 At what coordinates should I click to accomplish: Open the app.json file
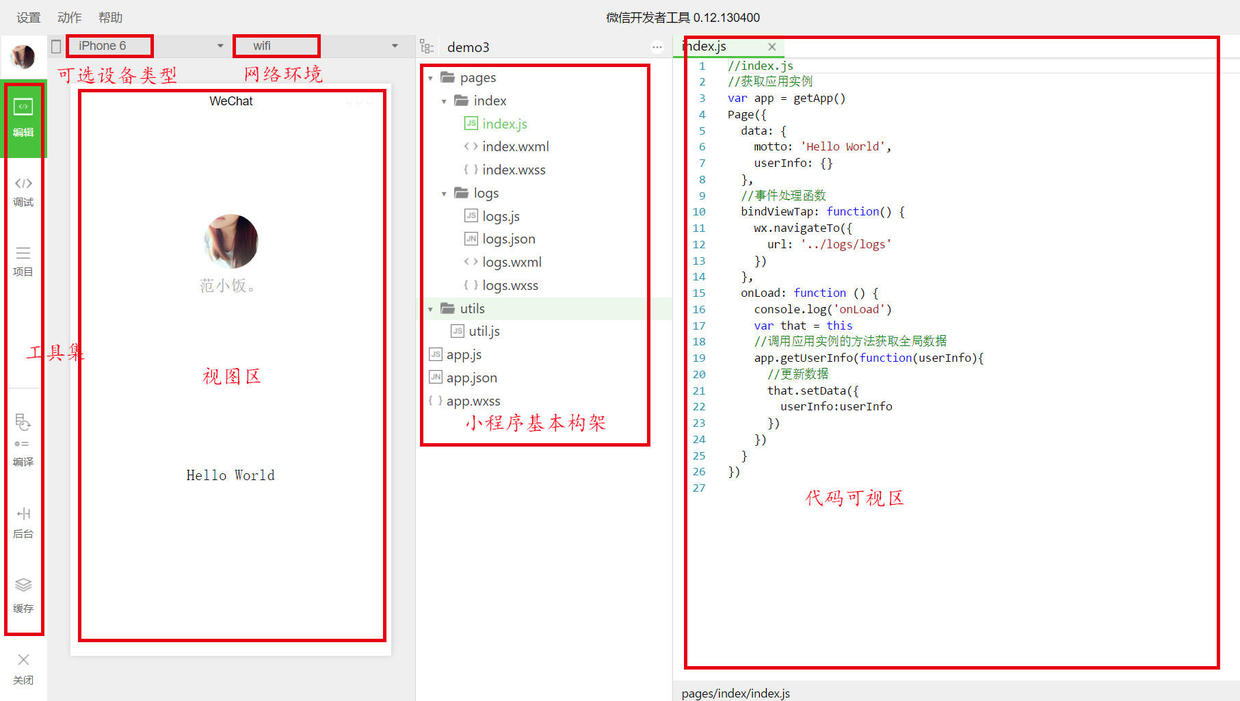(x=472, y=378)
